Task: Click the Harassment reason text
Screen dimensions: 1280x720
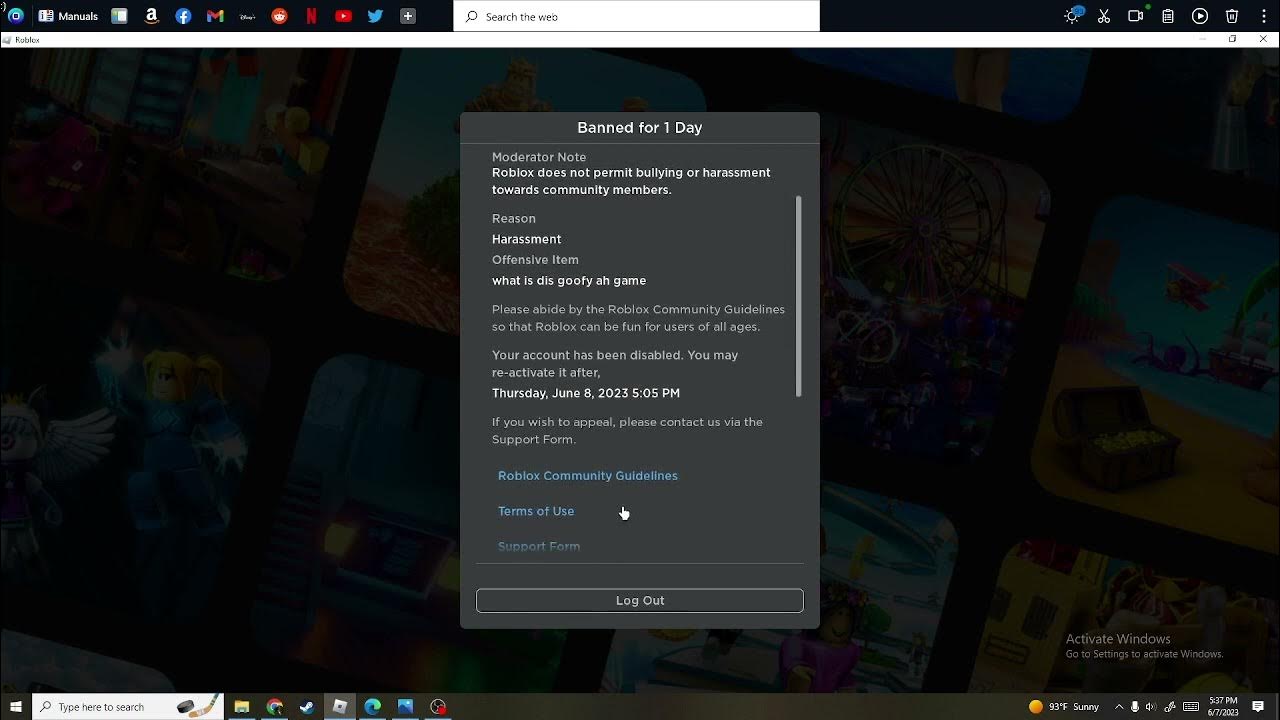Action: (x=527, y=239)
